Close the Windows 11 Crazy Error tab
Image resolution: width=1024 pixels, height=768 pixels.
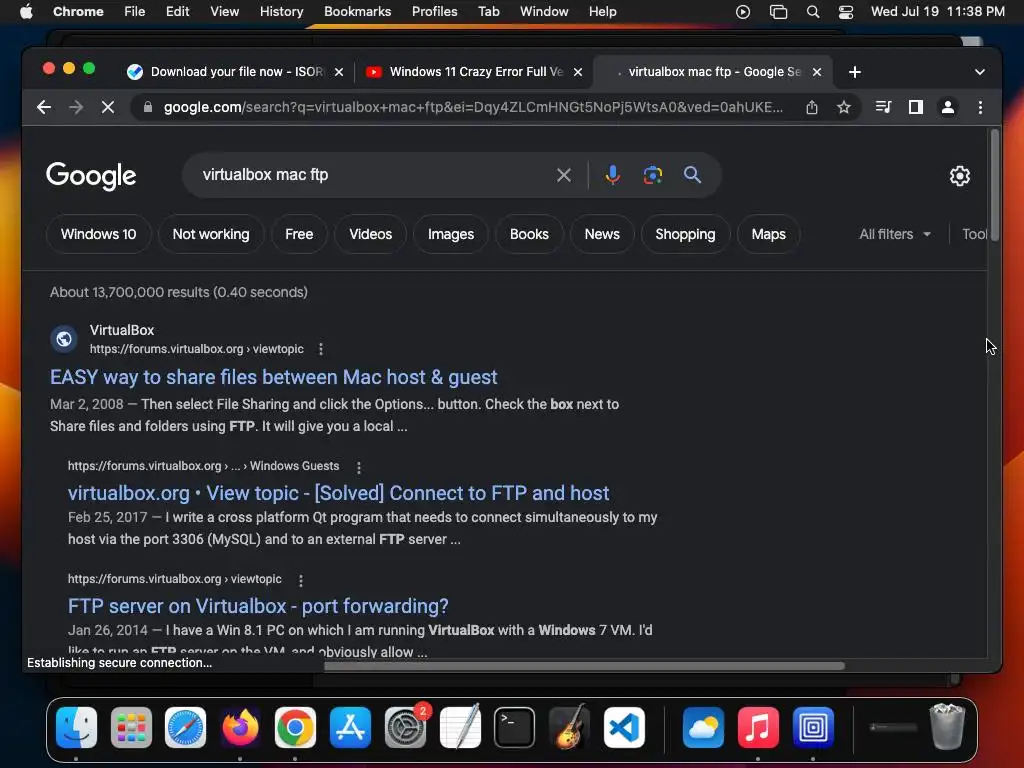pos(578,72)
